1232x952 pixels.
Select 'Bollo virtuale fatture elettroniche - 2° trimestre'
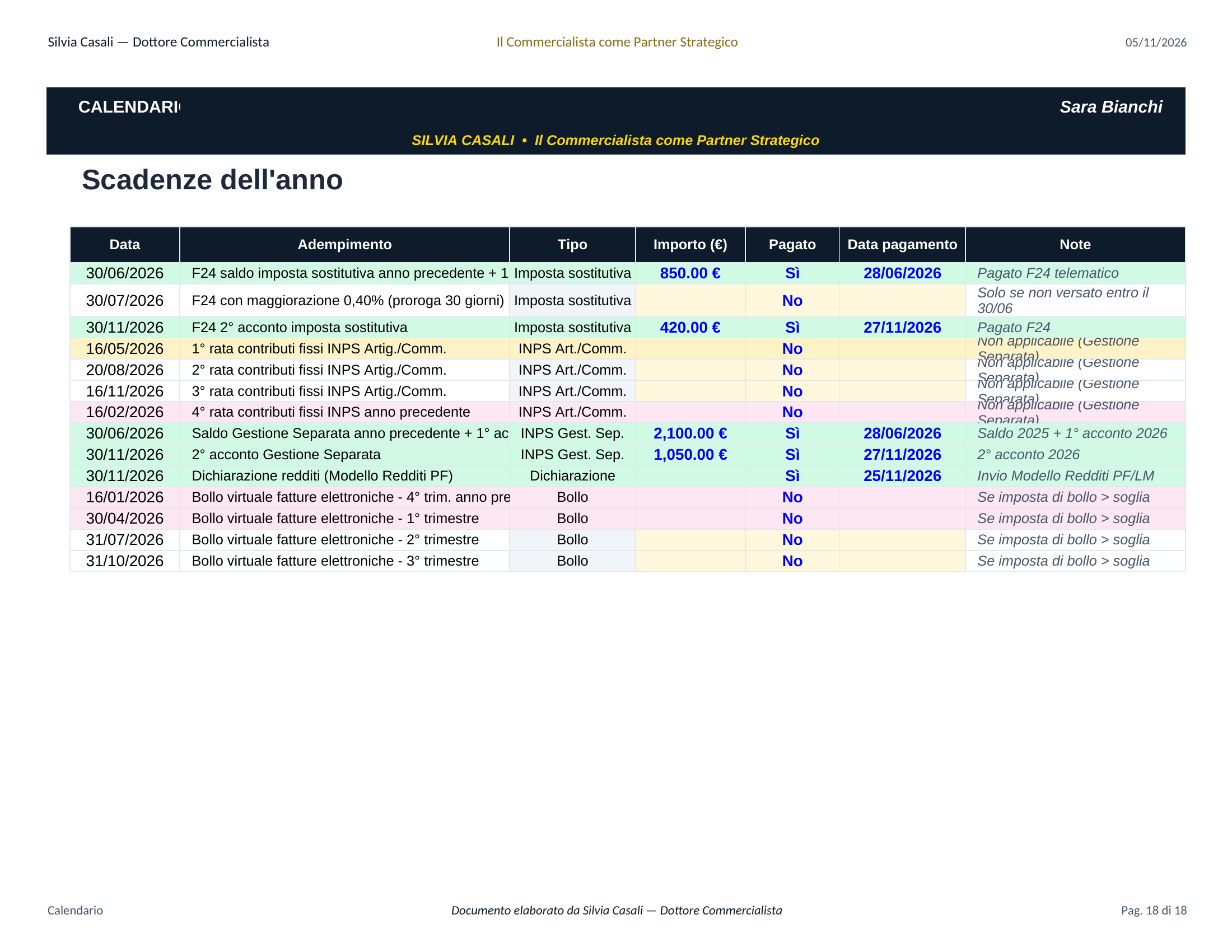335,540
